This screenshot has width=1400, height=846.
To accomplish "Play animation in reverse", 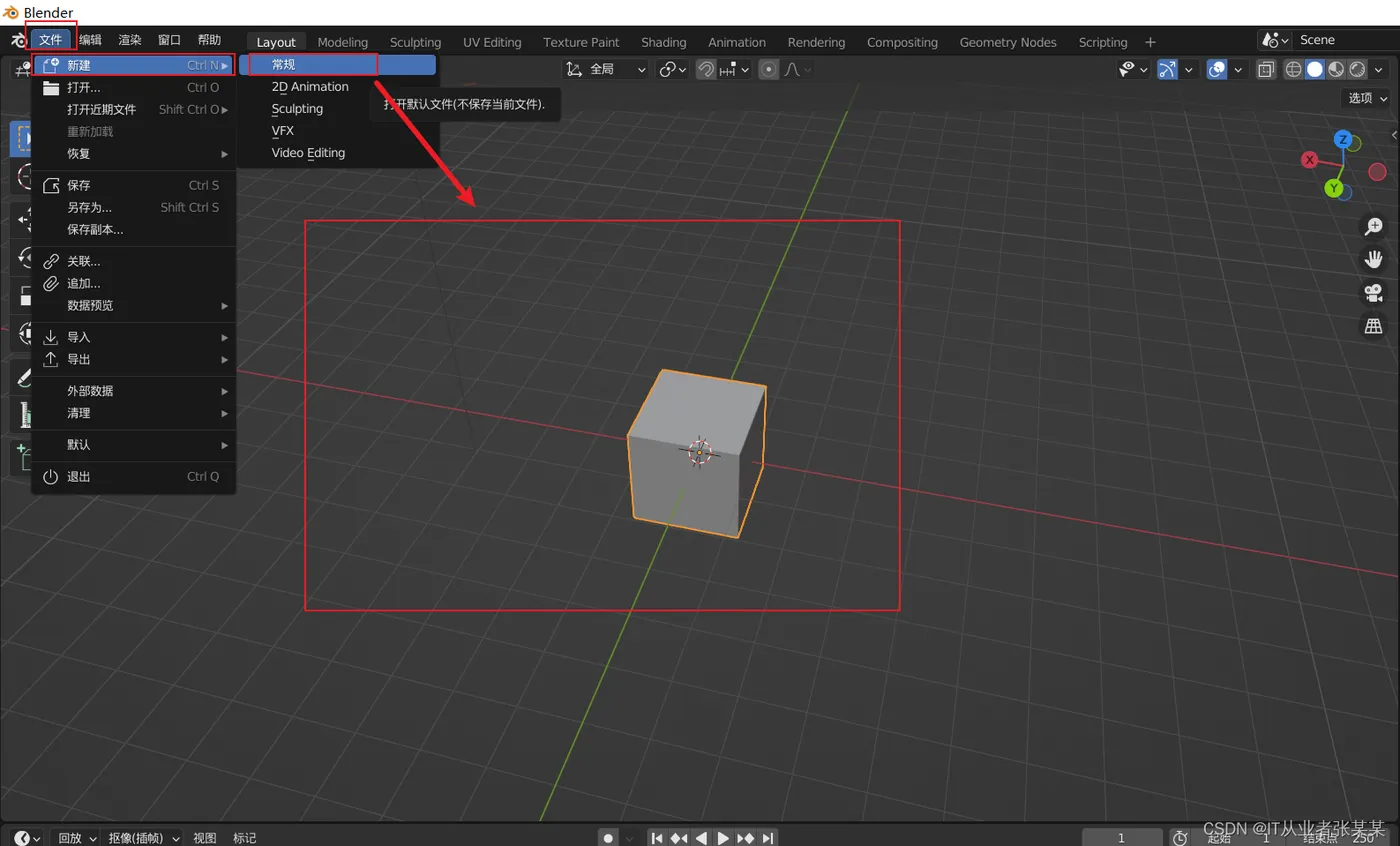I will [701, 838].
